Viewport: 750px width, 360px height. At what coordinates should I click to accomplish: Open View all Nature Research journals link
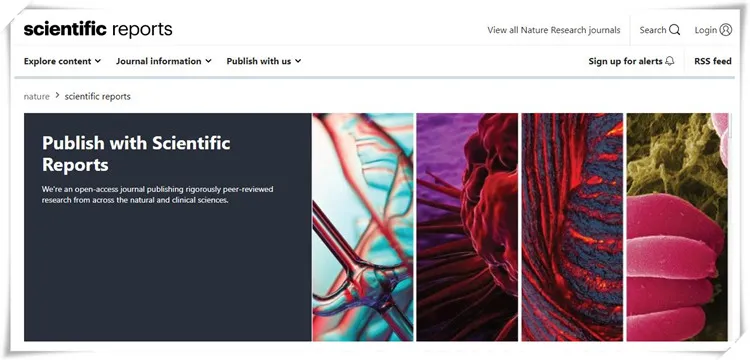coord(553,30)
